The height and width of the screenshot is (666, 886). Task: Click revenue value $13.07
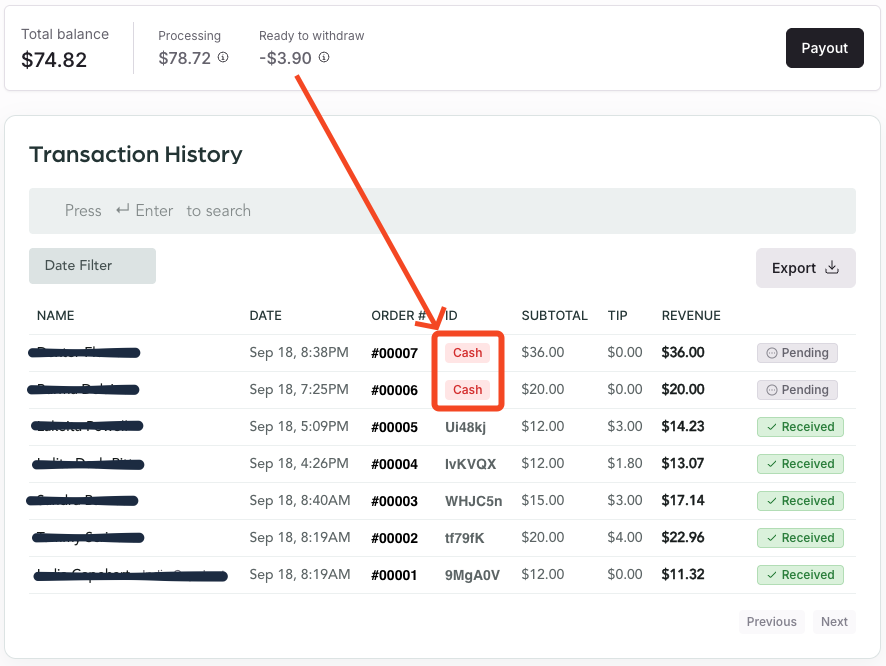(683, 463)
